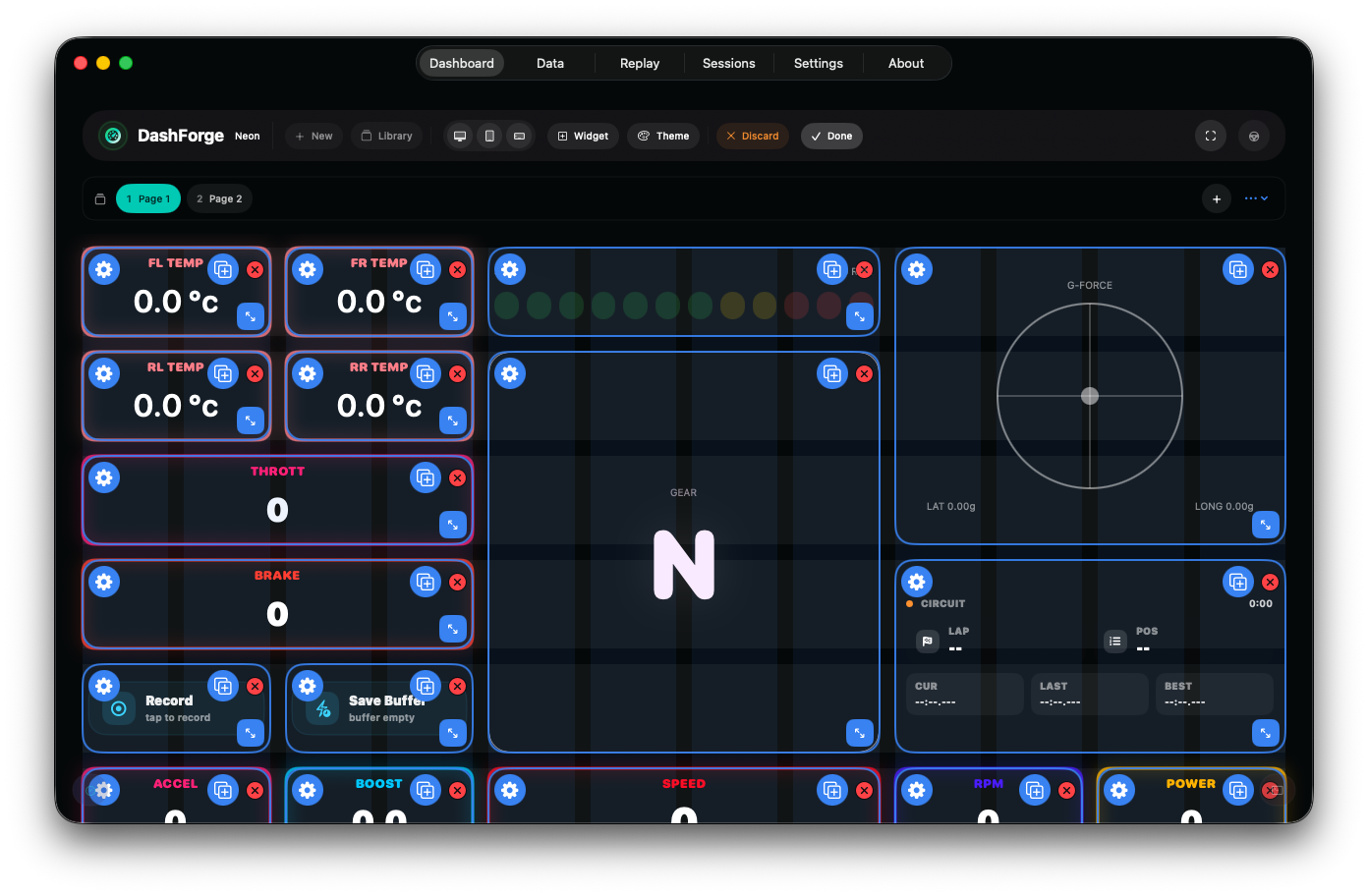Screen dimensions: 1368x896
Task: Open settings gear on CIRCUIT lap timer widget
Action: coord(917,582)
